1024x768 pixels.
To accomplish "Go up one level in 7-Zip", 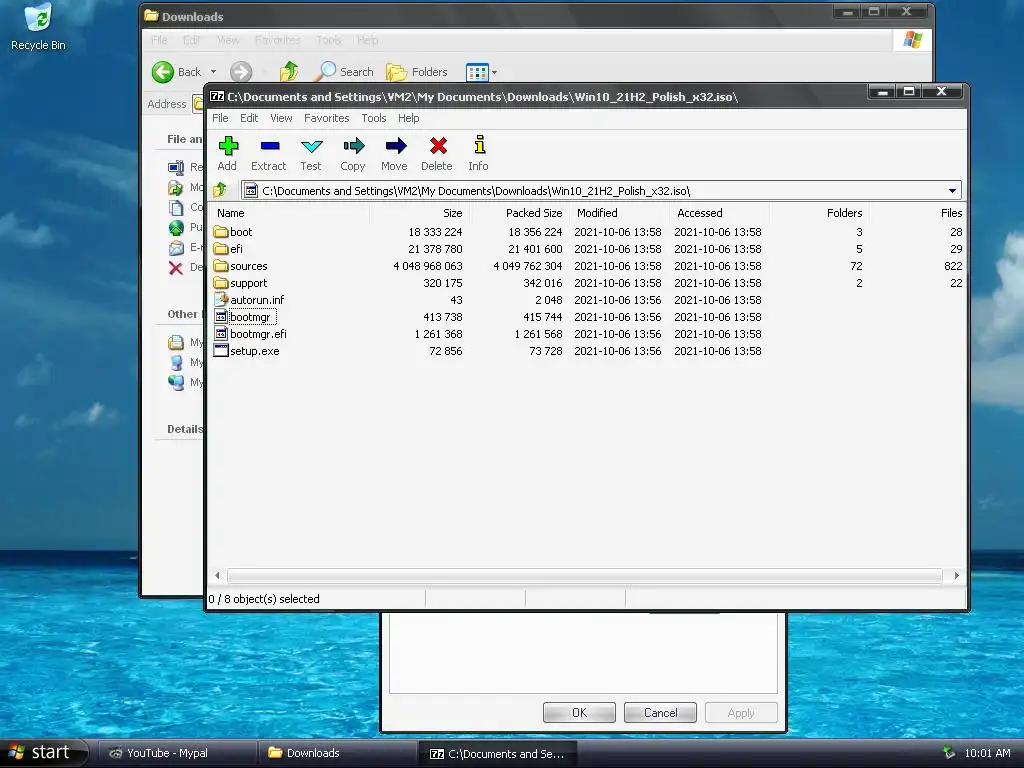I will pos(220,190).
